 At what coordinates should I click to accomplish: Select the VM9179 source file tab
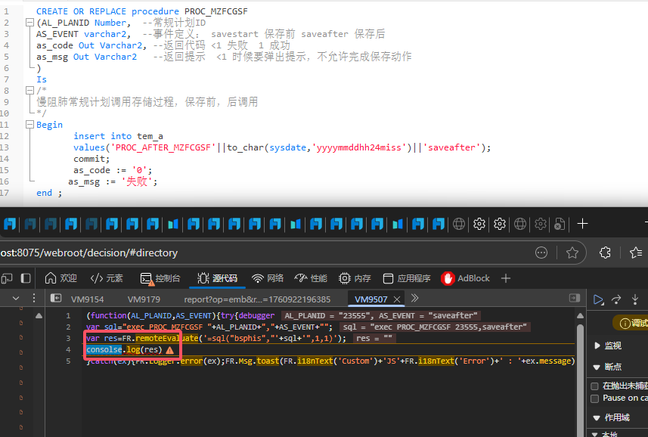(x=143, y=299)
